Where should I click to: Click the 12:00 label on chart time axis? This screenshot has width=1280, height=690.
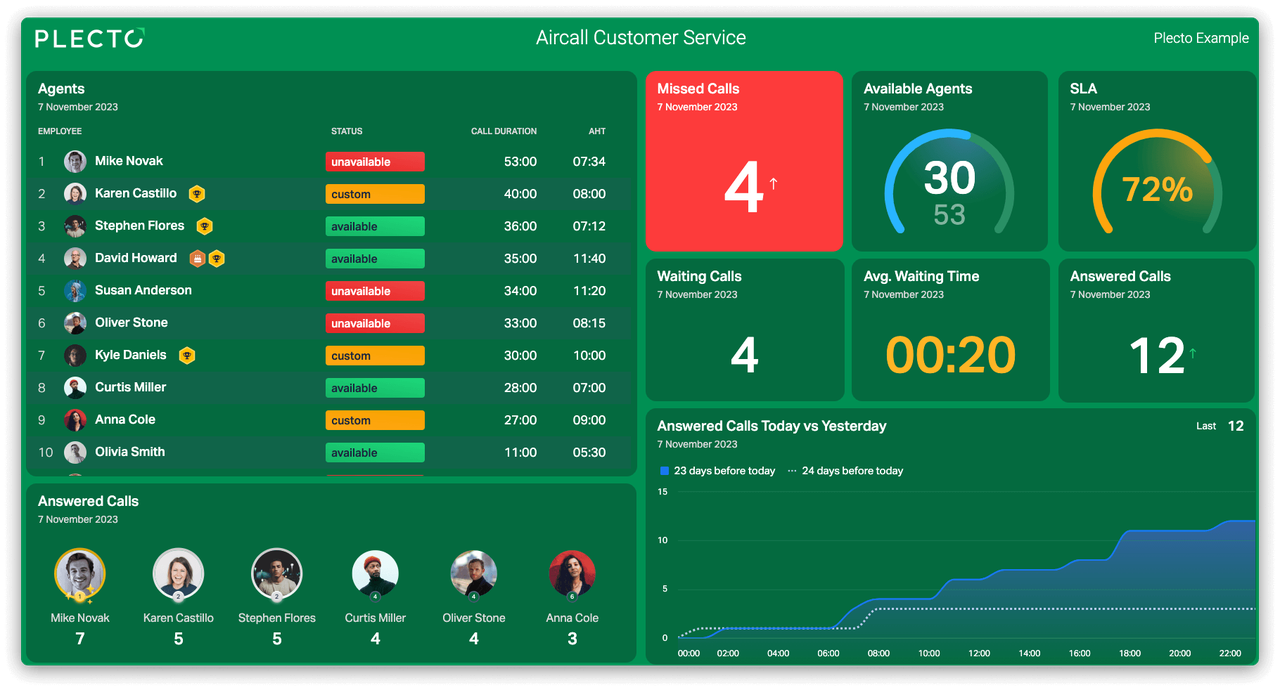pos(979,653)
